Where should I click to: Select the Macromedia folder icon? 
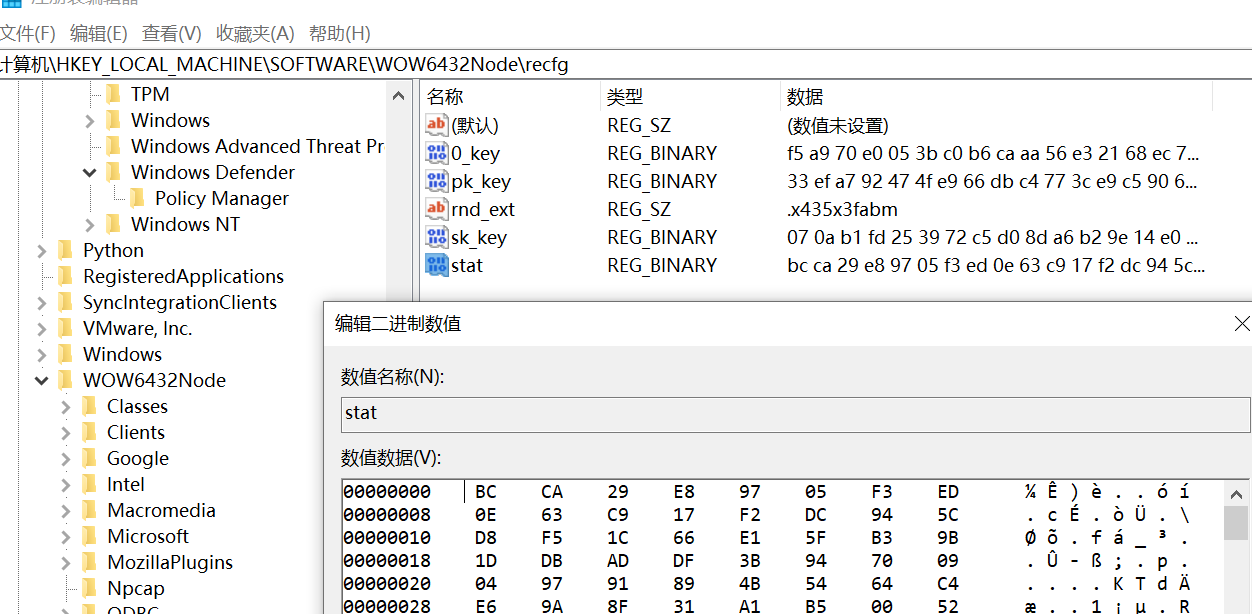tap(89, 510)
